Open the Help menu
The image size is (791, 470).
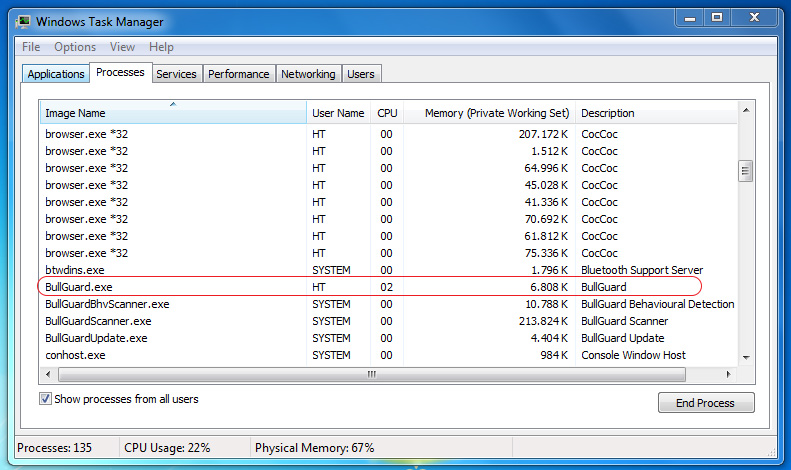[x=161, y=47]
